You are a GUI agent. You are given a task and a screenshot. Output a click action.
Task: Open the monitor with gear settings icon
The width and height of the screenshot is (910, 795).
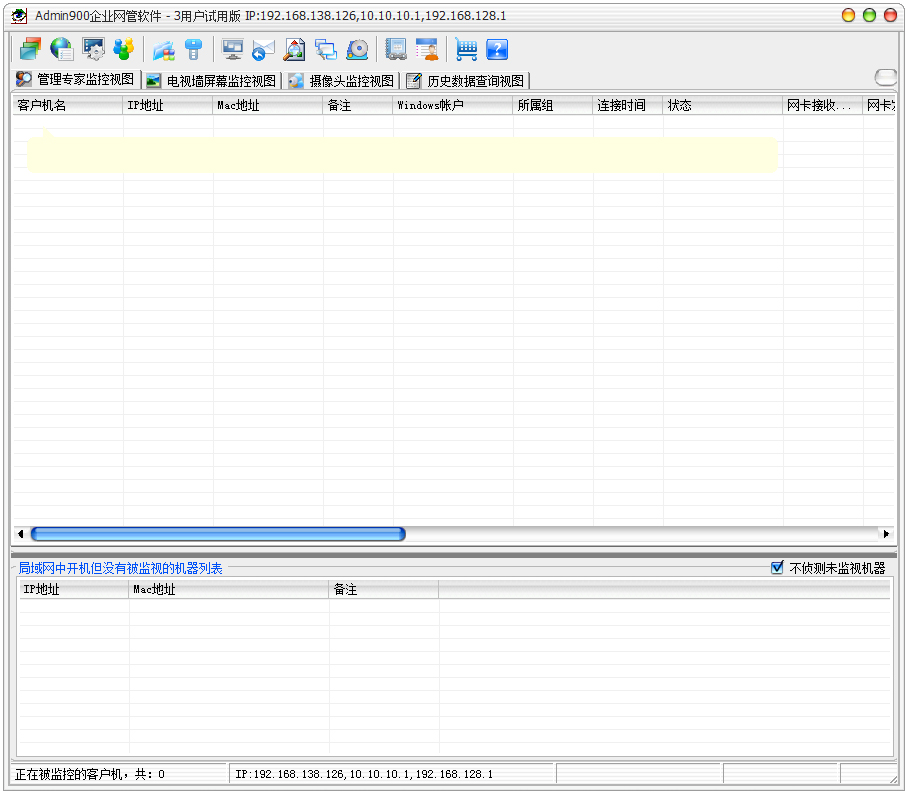tap(93, 49)
